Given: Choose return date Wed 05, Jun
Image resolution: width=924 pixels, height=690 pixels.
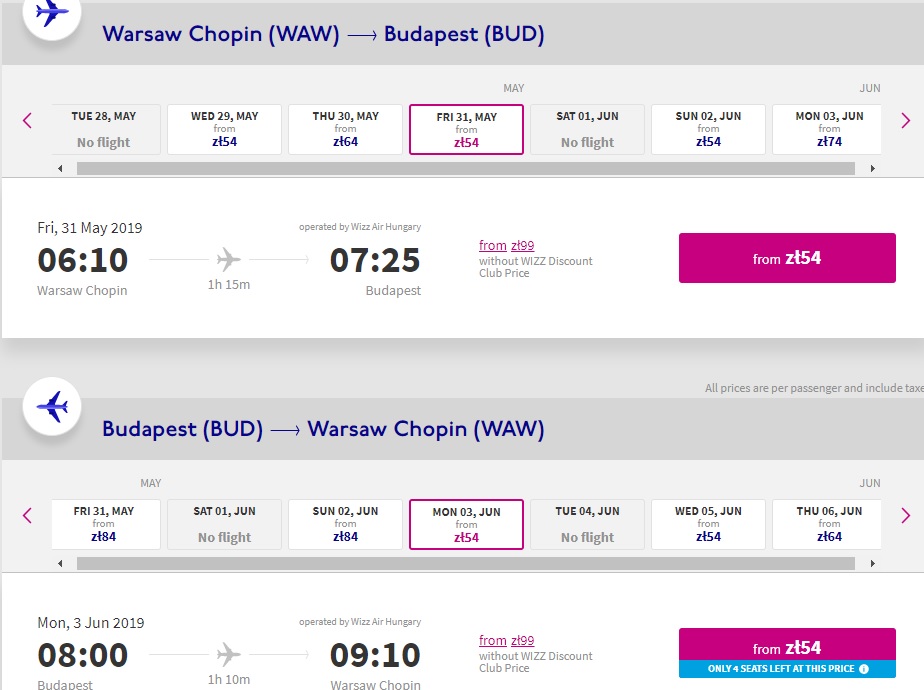Looking at the screenshot, I should 708,524.
